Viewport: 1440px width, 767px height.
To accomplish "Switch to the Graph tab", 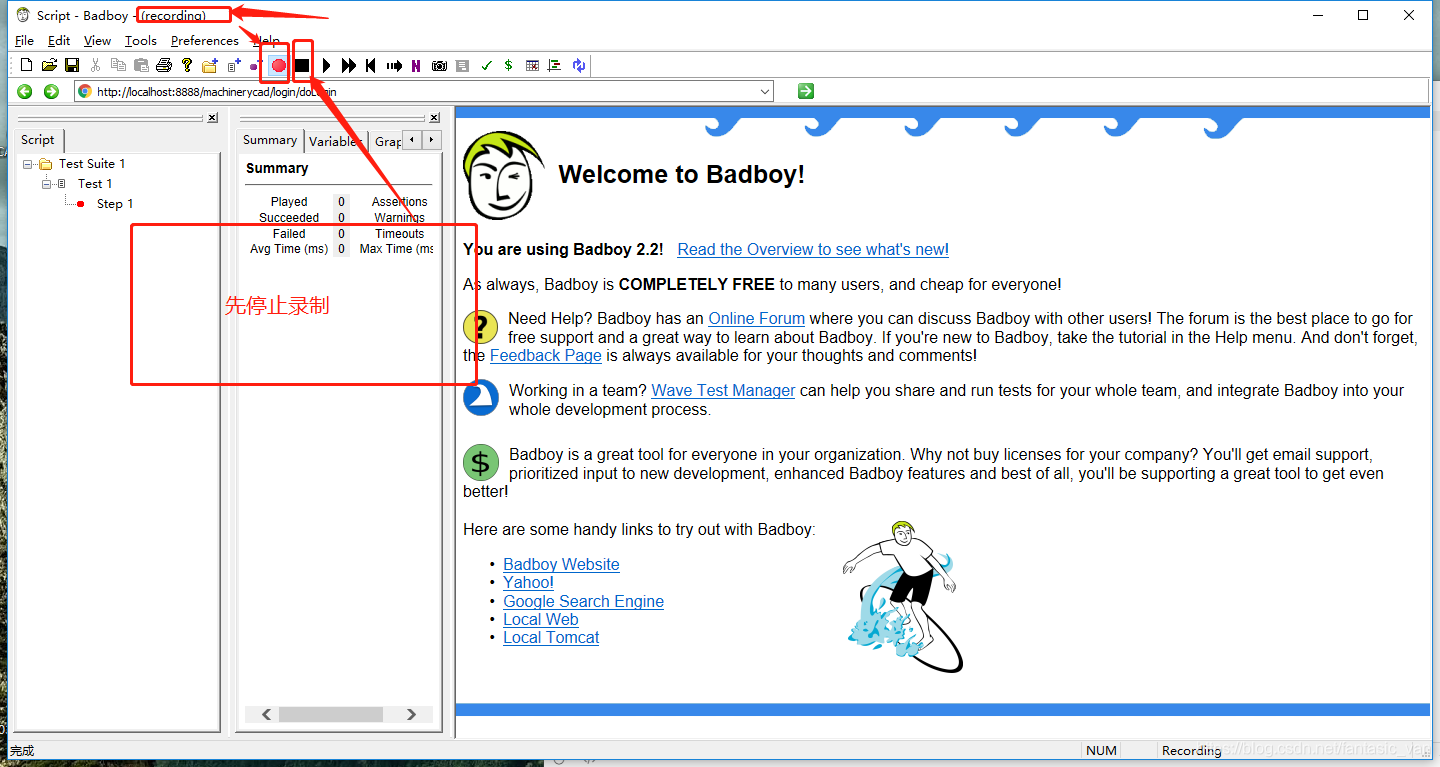I will click(387, 141).
